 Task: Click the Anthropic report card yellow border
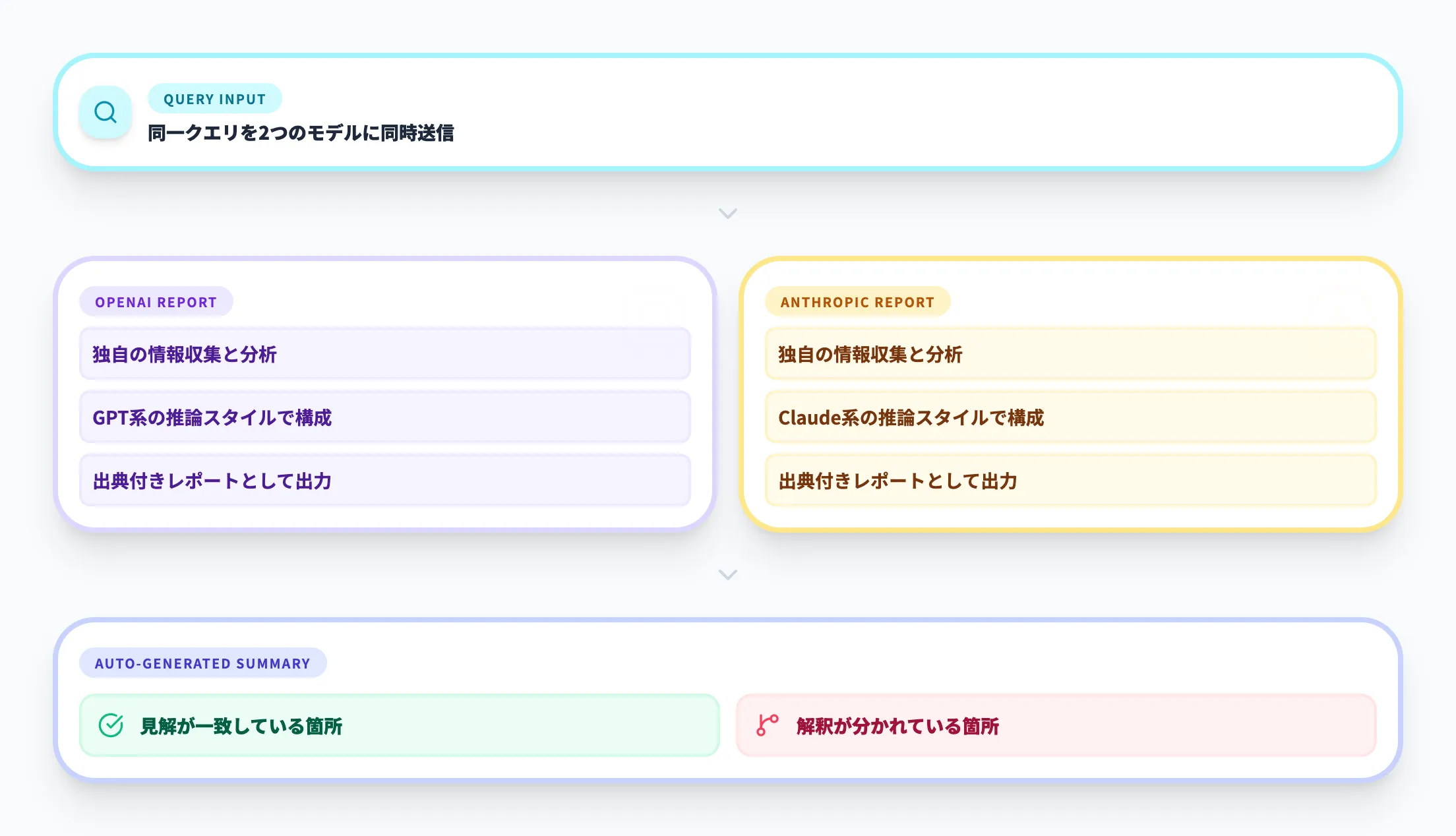[x=1070, y=259]
